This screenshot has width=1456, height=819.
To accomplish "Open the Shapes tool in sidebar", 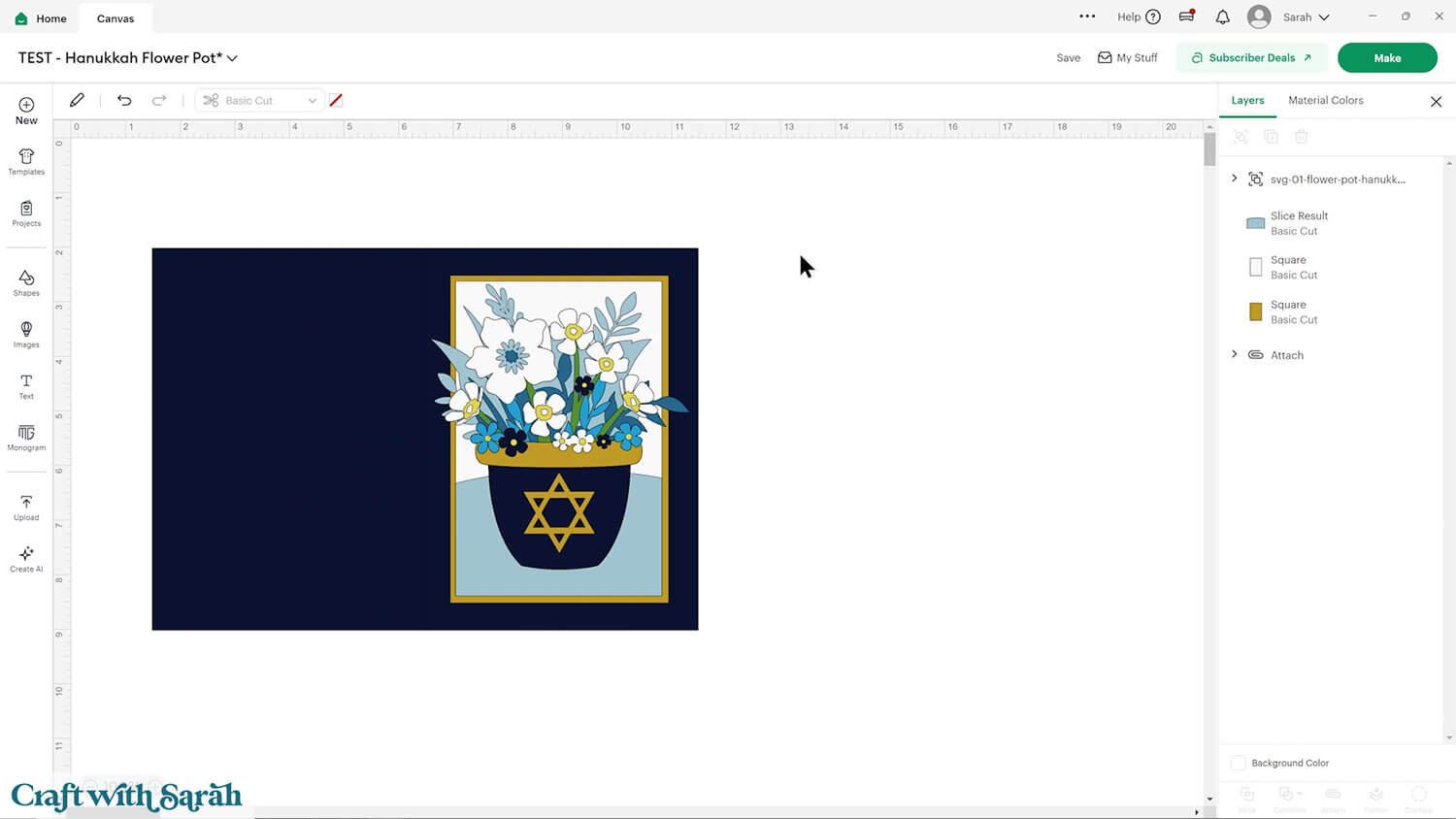I will [x=26, y=282].
